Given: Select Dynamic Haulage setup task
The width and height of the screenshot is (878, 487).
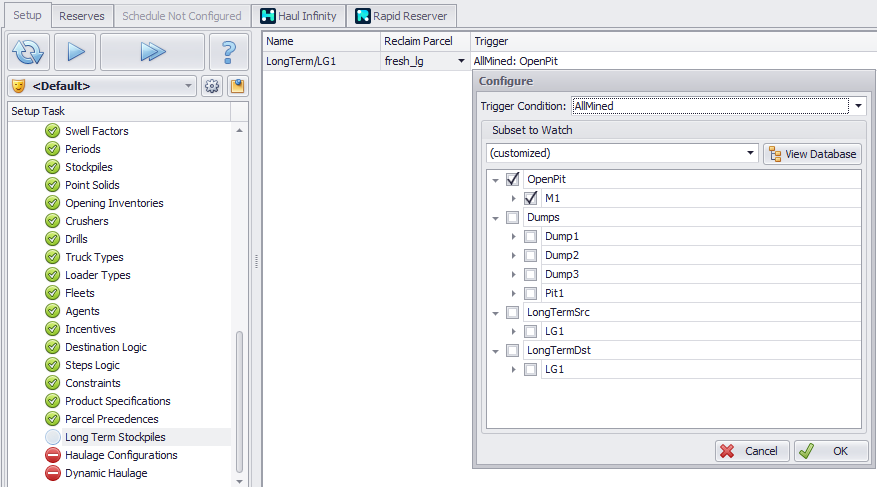Looking at the screenshot, I should coord(106,473).
